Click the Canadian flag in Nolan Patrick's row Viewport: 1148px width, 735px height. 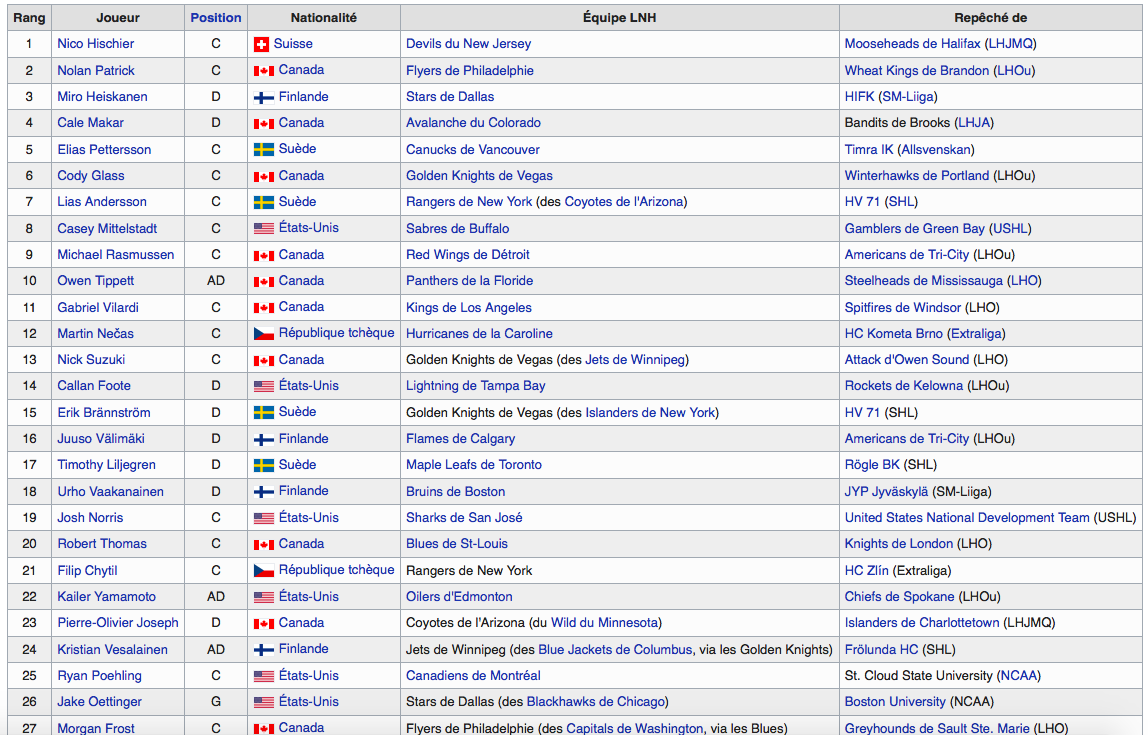click(x=264, y=71)
